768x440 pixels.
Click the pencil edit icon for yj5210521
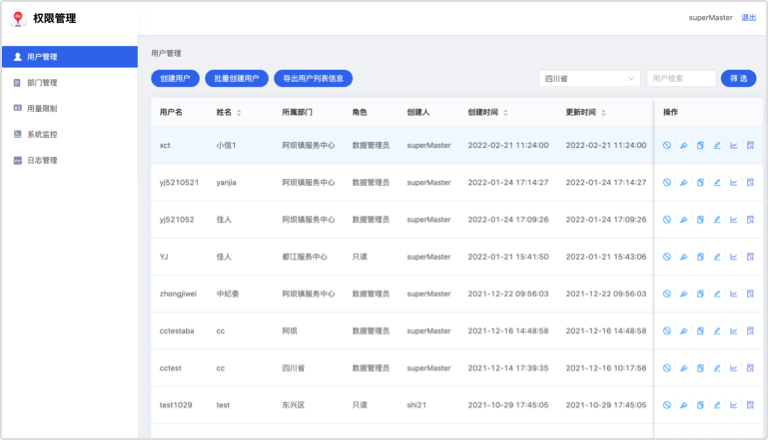717,183
